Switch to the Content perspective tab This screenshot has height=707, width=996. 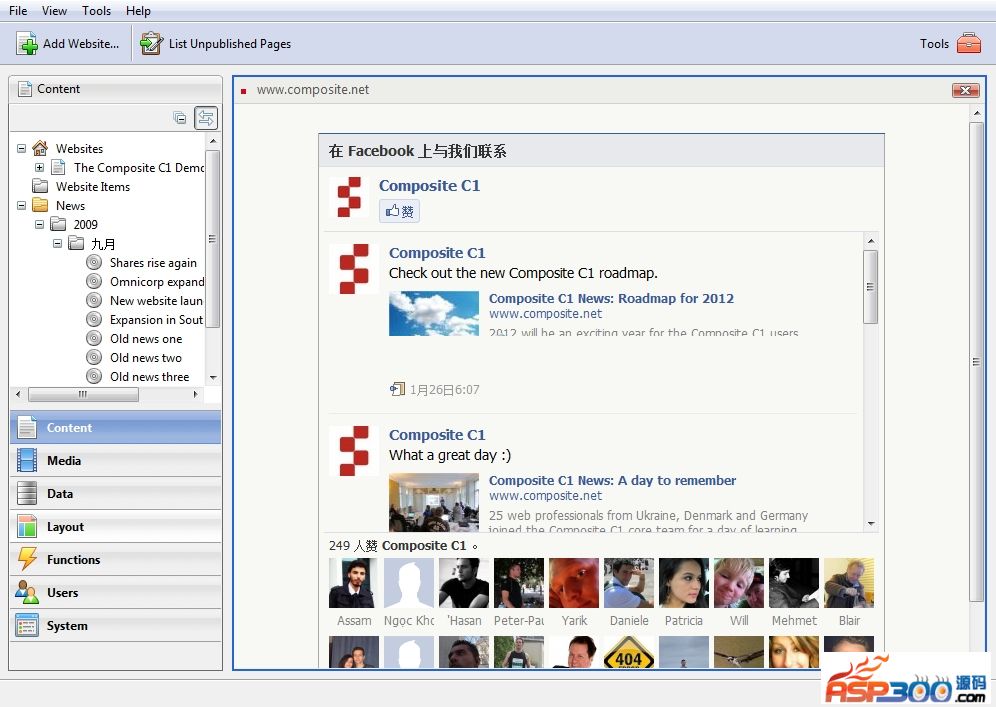(x=116, y=428)
